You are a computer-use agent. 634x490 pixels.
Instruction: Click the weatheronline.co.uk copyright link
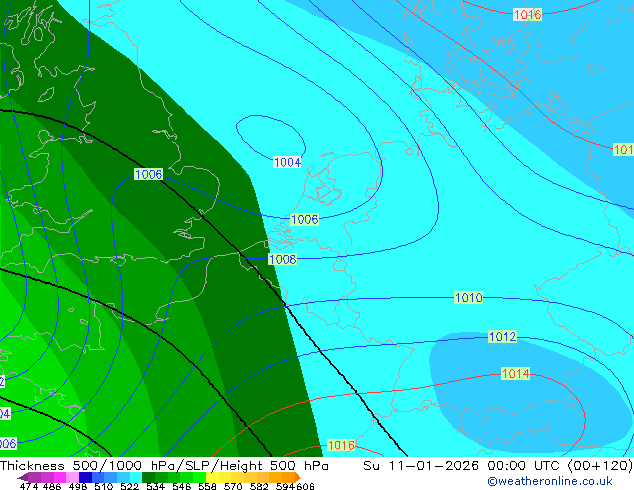click(550, 481)
